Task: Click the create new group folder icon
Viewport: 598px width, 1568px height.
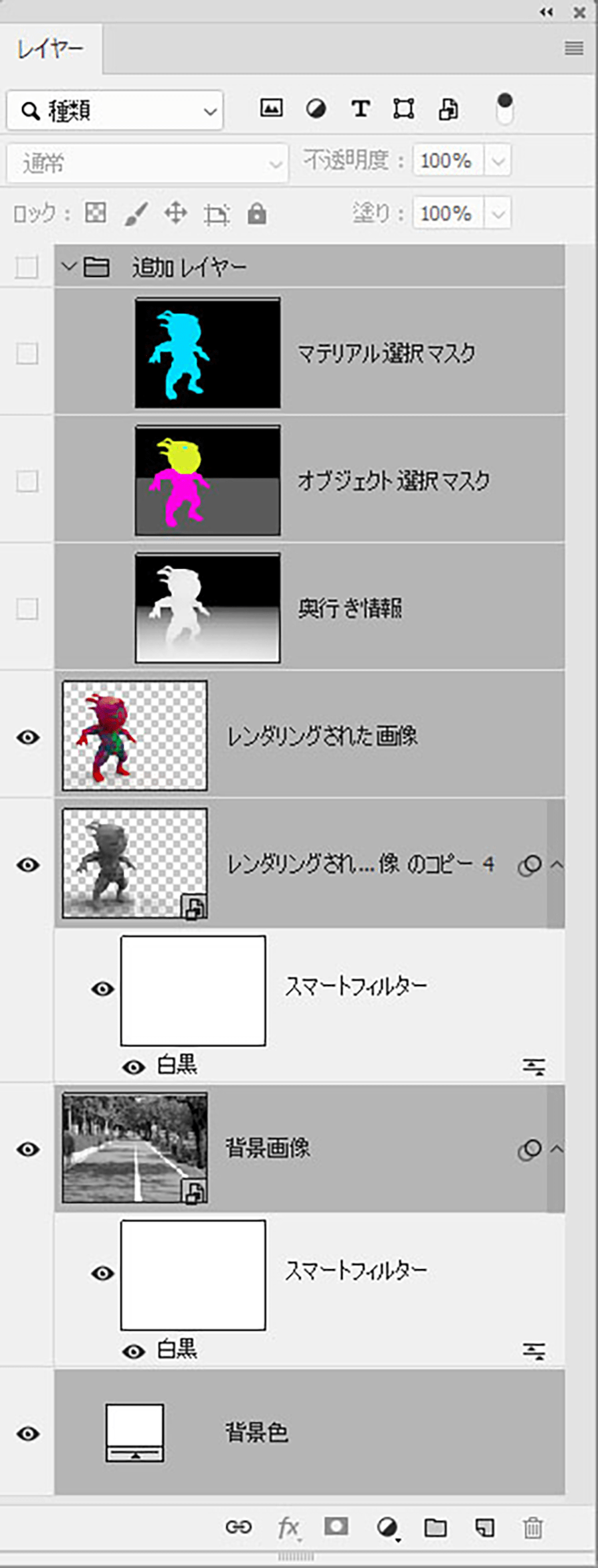Action: 435,1527
